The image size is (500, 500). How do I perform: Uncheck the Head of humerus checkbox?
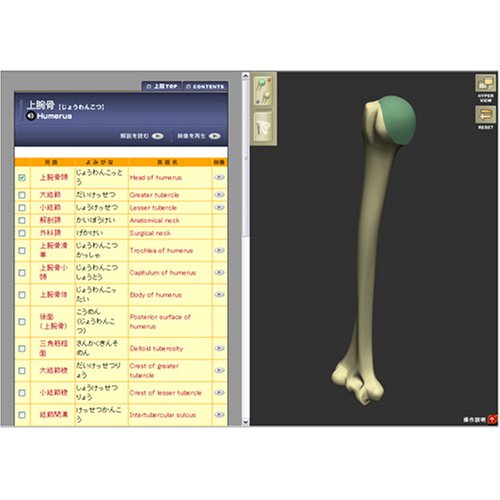click(22, 177)
